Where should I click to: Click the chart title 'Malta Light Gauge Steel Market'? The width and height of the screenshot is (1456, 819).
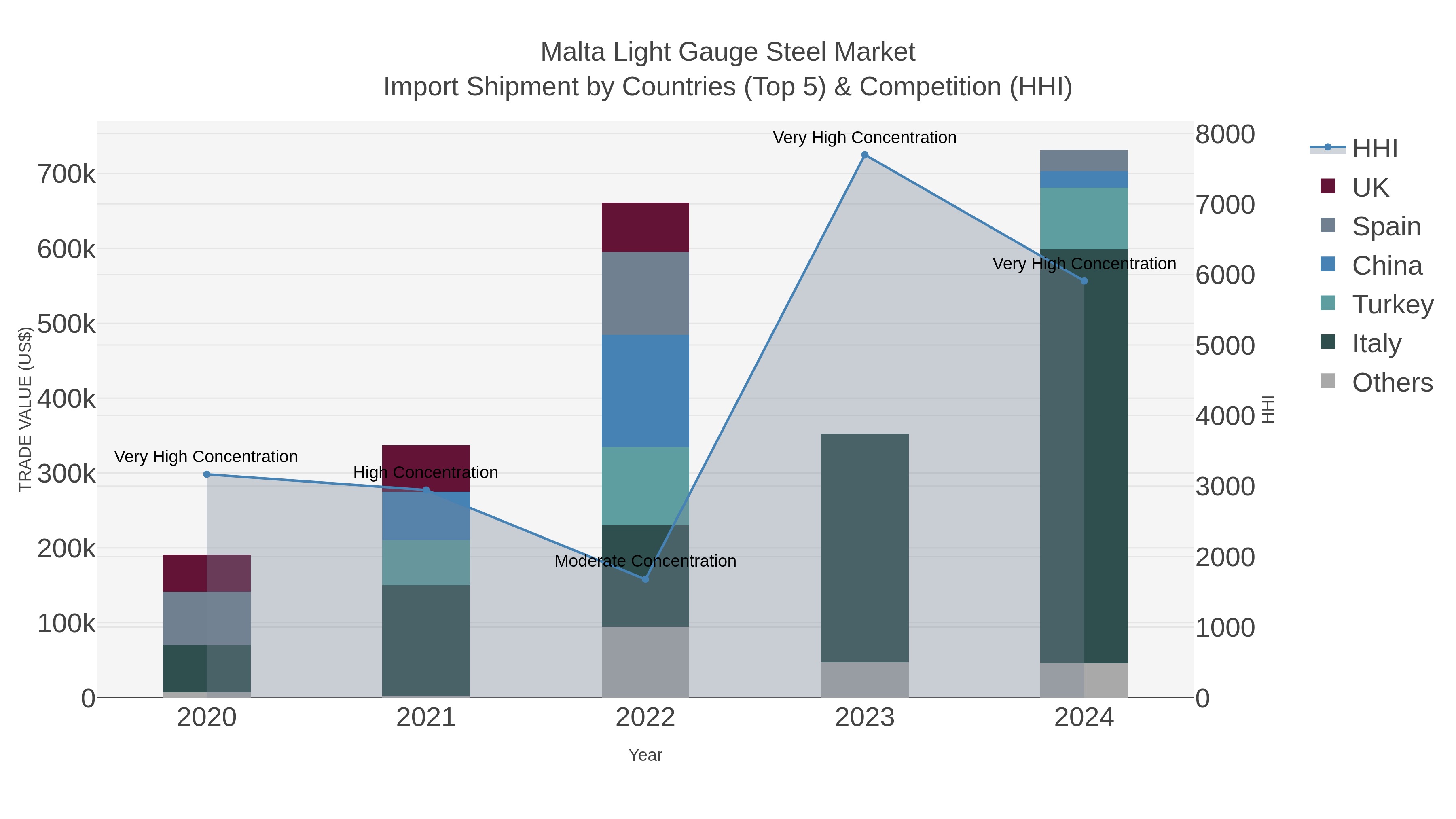(728, 52)
